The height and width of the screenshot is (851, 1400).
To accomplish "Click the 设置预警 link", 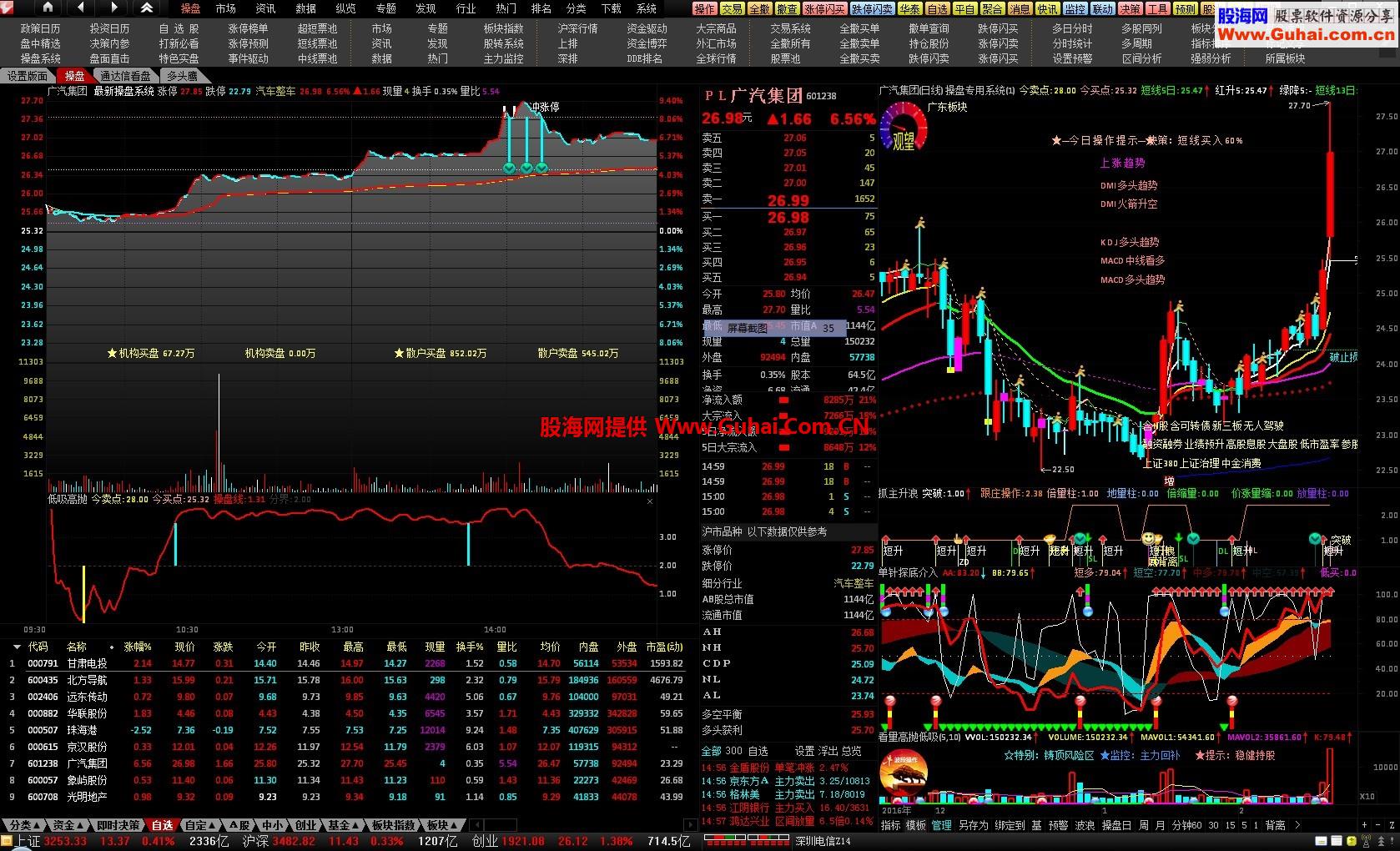I will pos(1072,58).
